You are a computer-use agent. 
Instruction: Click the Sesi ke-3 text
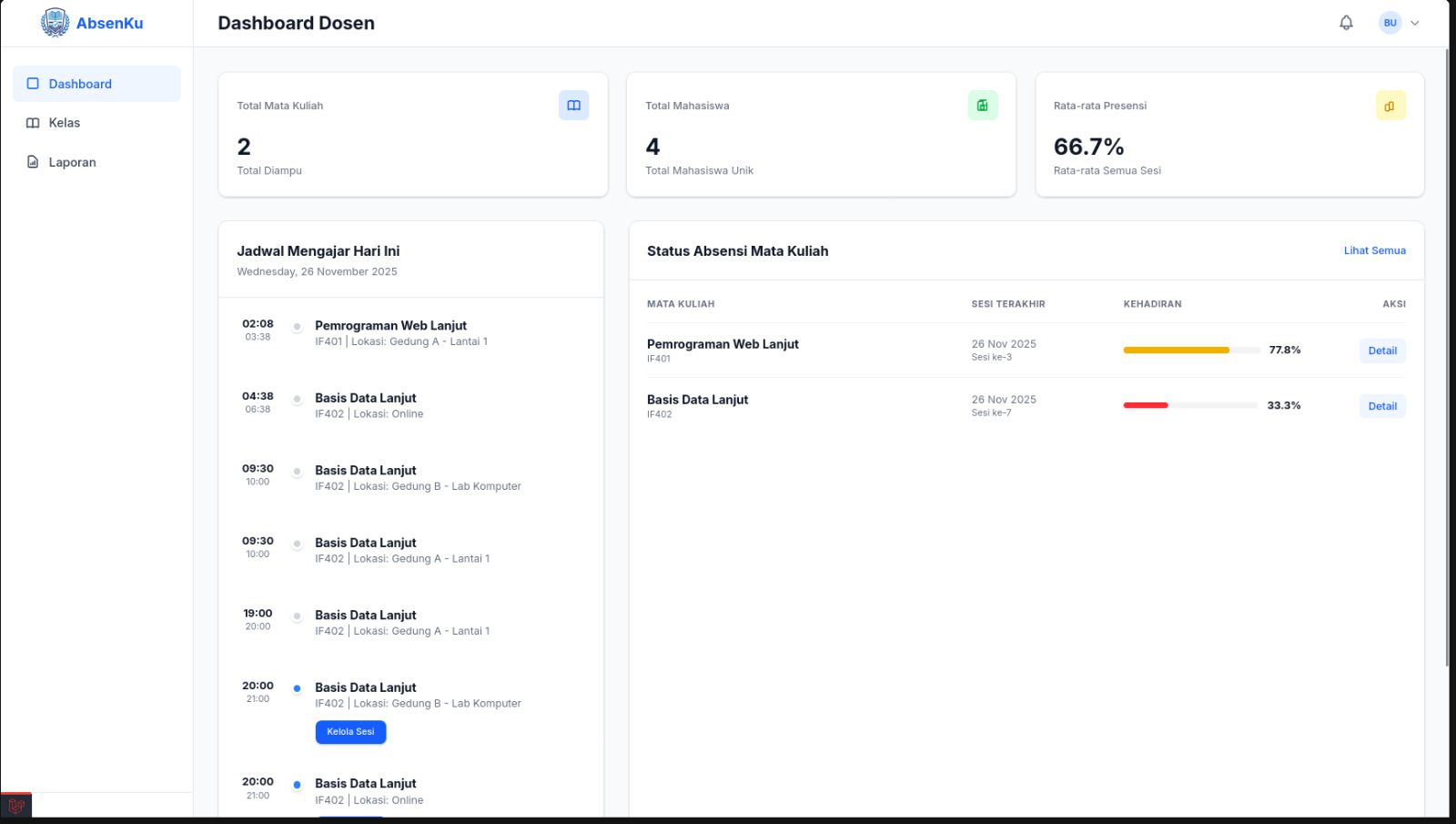click(991, 357)
